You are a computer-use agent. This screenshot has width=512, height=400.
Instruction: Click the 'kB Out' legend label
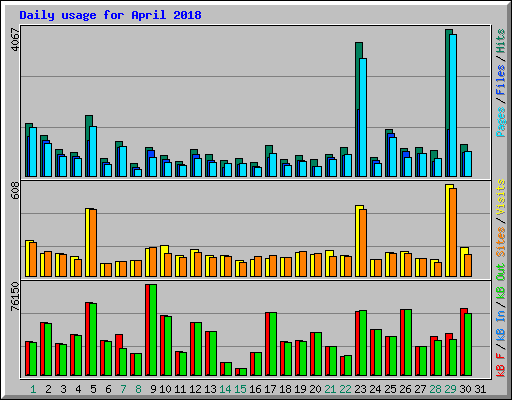coord(501,282)
